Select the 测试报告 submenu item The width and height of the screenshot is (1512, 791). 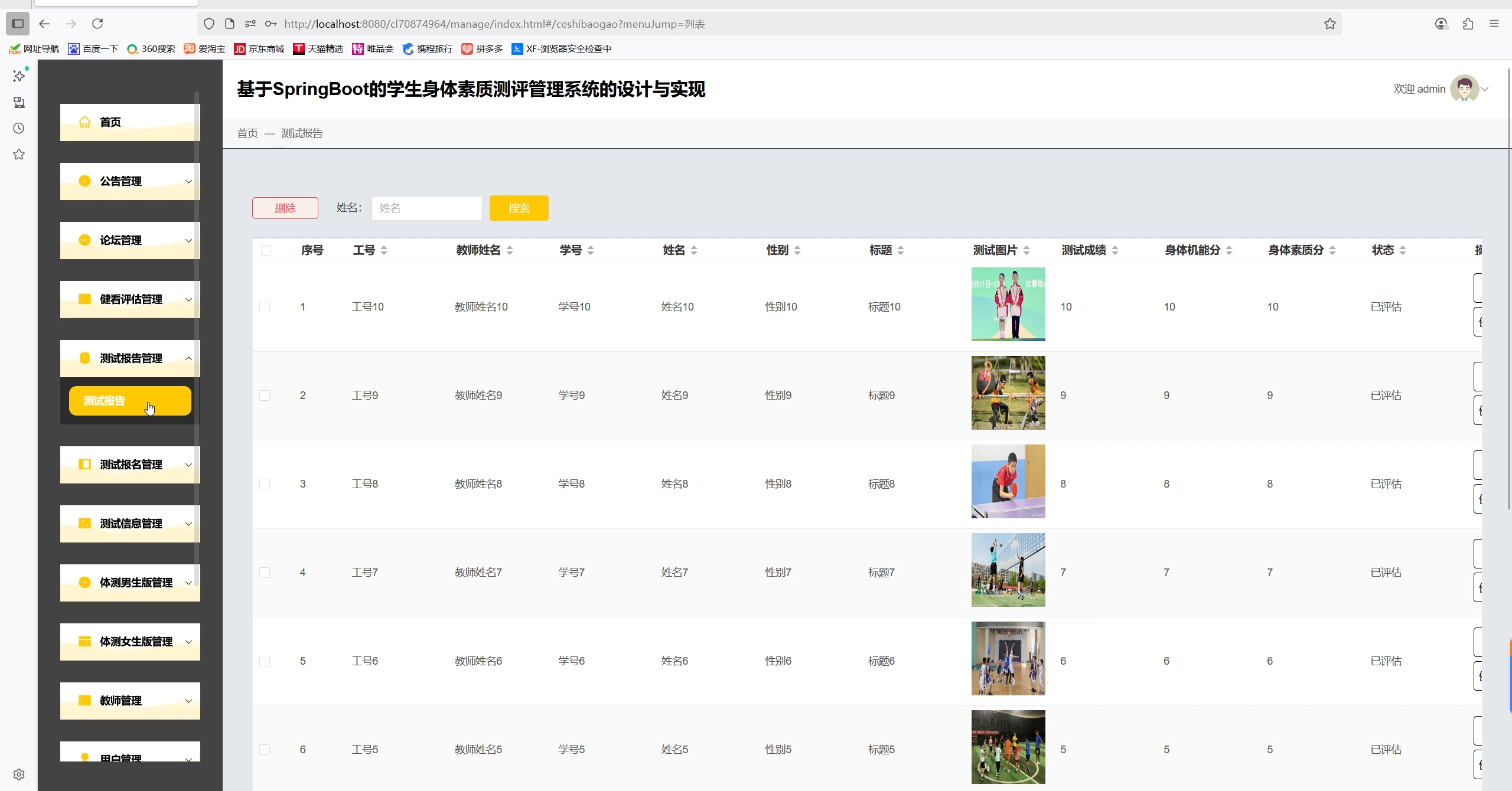pyautogui.click(x=129, y=400)
